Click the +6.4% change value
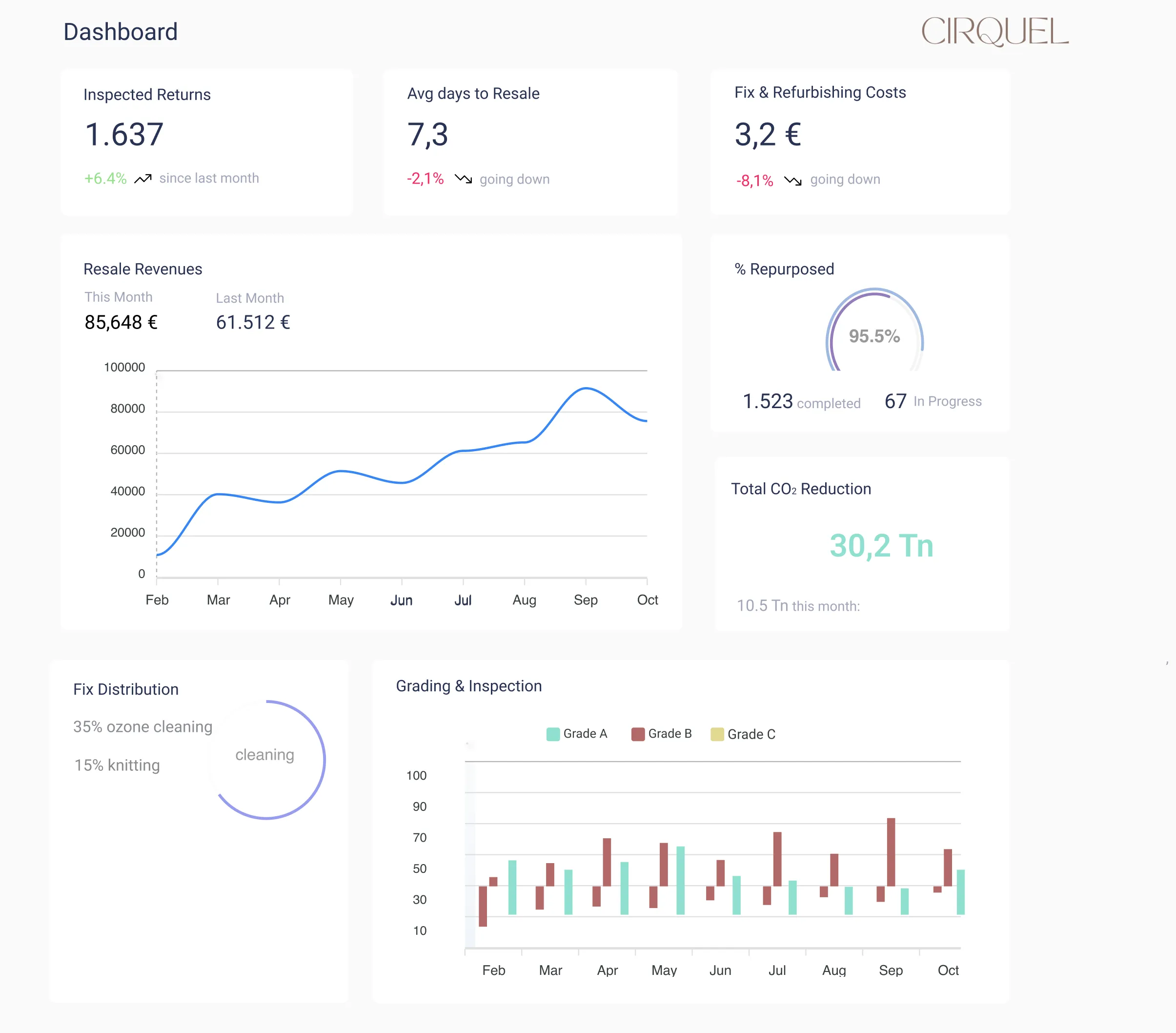Viewport: 1176px width, 1033px height. click(x=105, y=178)
